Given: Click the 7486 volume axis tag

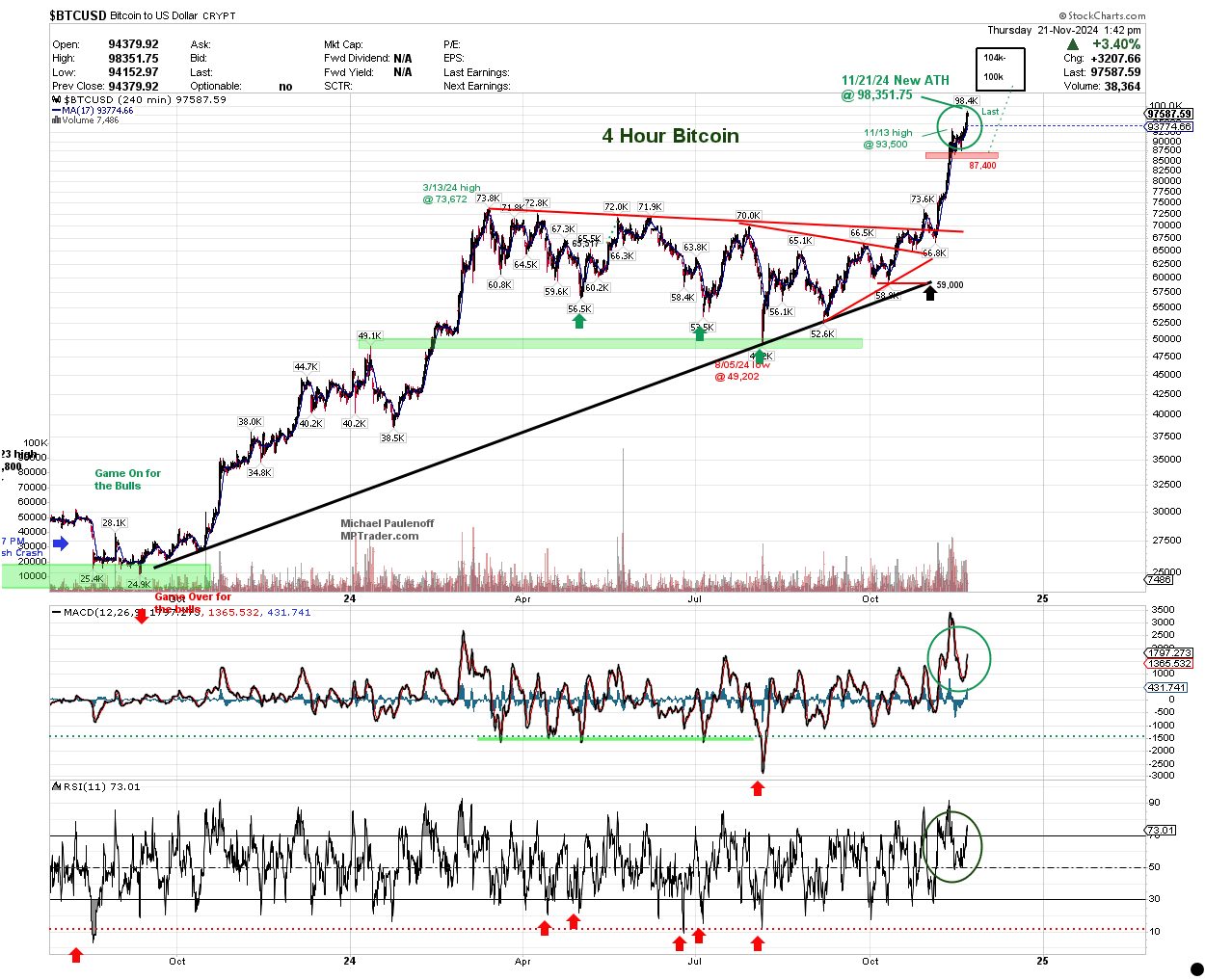Looking at the screenshot, I should (1159, 579).
